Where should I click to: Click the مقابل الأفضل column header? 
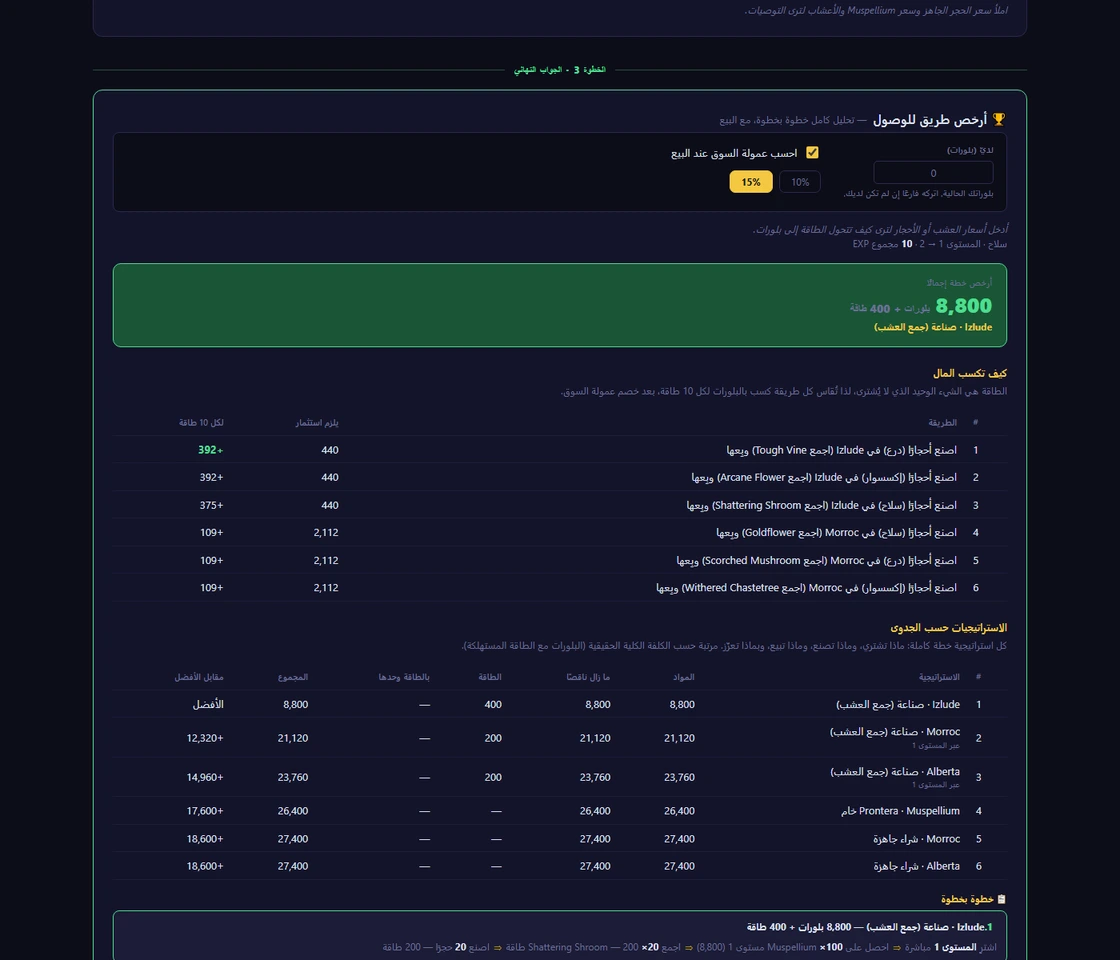pos(199,677)
